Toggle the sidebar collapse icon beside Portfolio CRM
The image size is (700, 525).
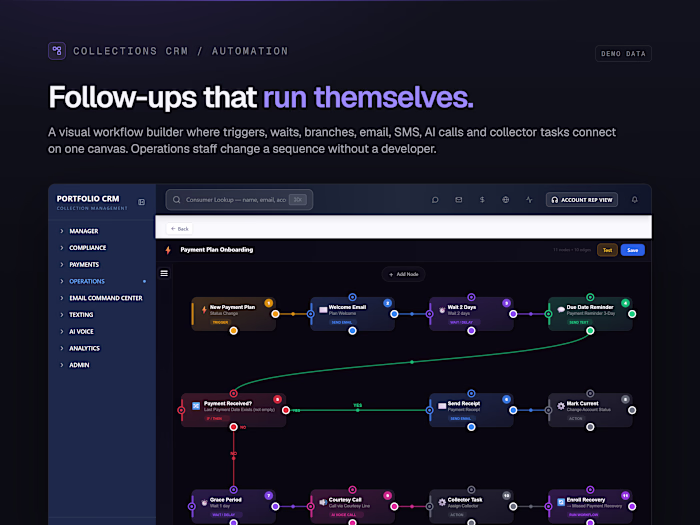(142, 202)
